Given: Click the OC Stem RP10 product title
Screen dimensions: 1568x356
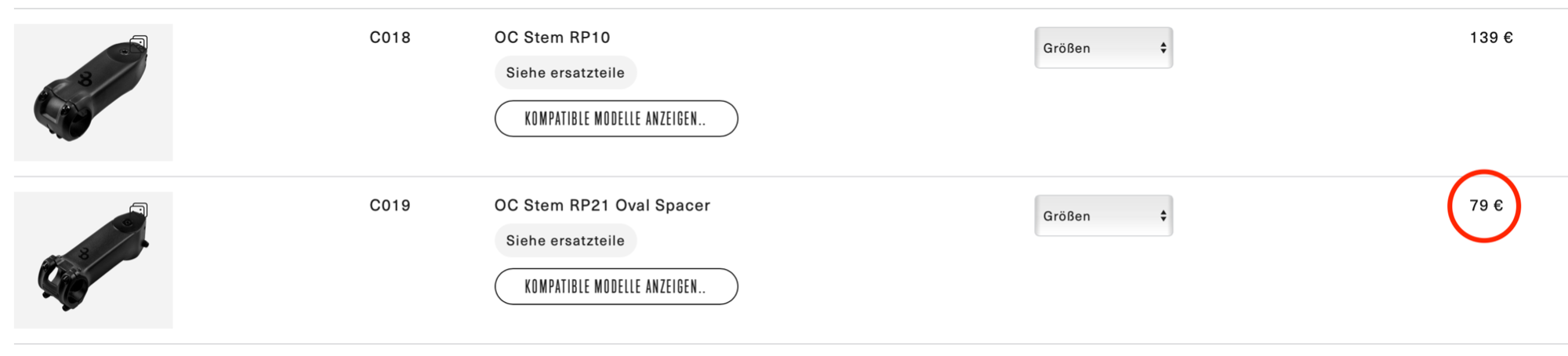Looking at the screenshot, I should (x=552, y=38).
